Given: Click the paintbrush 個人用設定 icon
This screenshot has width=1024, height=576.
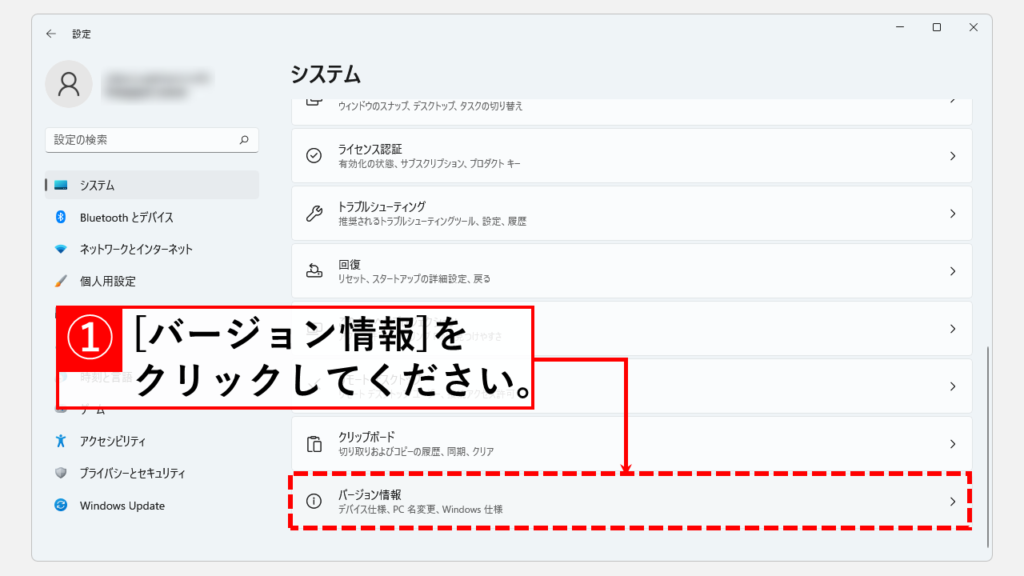Looking at the screenshot, I should click(61, 281).
